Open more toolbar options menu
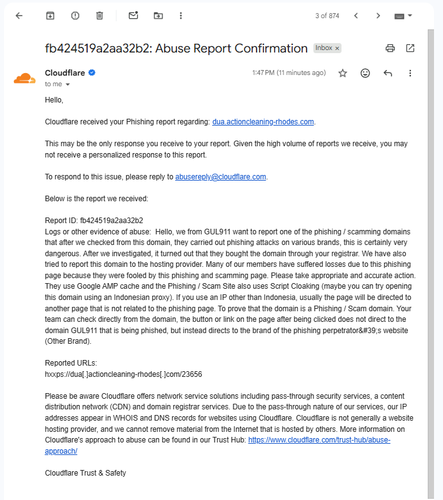Viewport: 443px width, 500px height. 181,16
